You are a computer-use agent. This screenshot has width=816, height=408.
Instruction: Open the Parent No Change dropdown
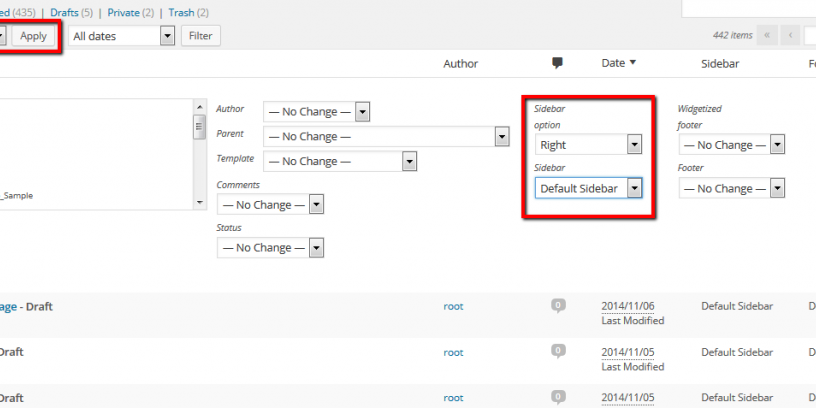coord(386,136)
